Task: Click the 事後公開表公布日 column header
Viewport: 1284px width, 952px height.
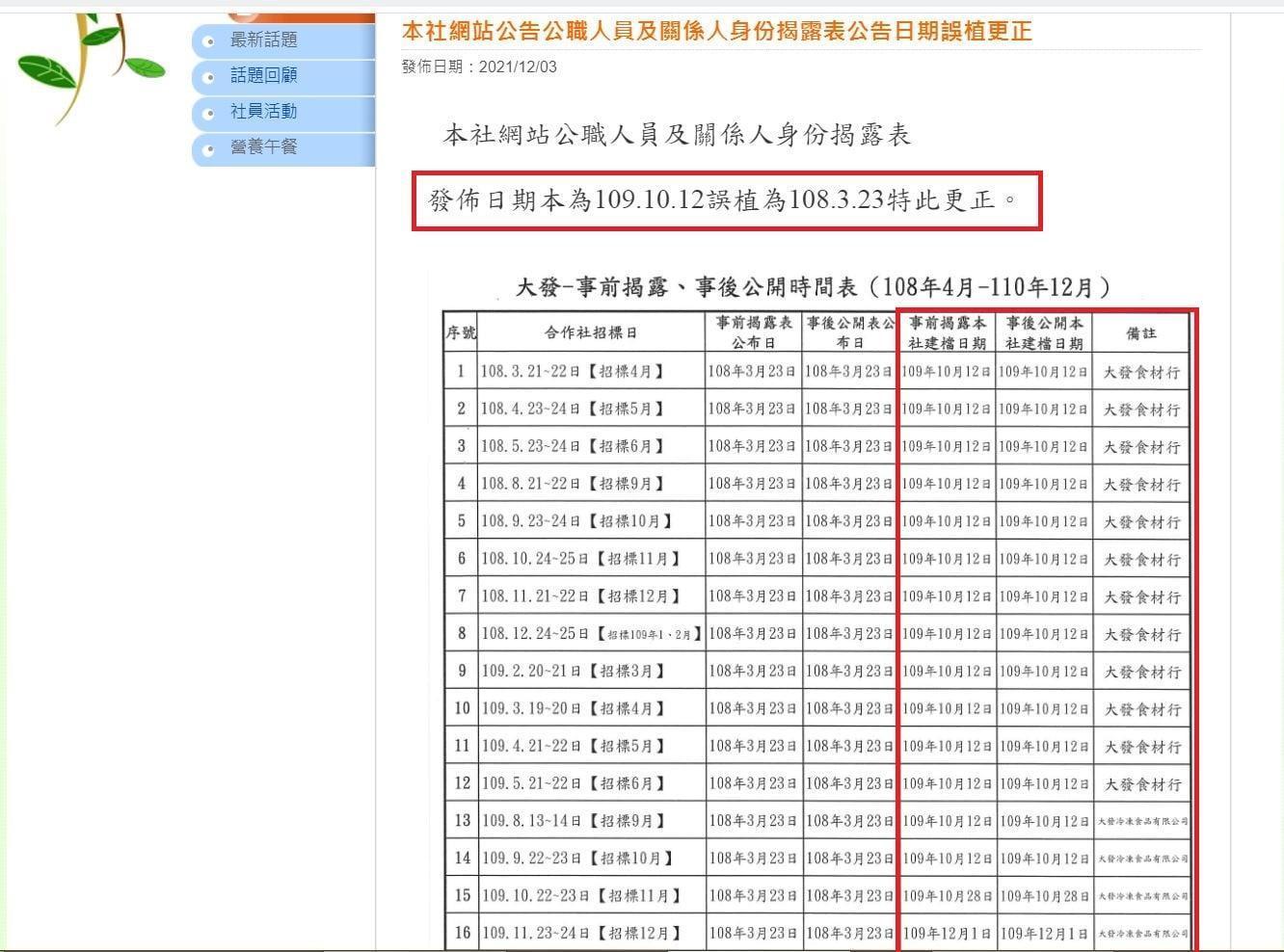Action: [850, 332]
